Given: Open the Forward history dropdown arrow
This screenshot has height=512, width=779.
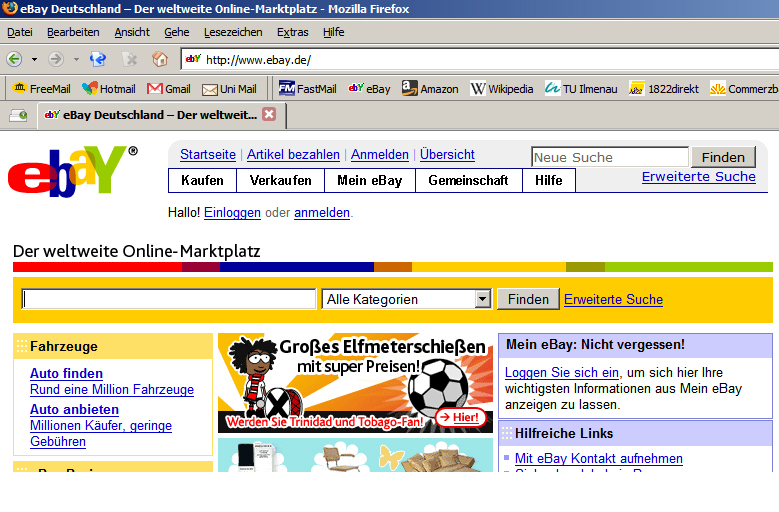Looking at the screenshot, I should click(76, 59).
